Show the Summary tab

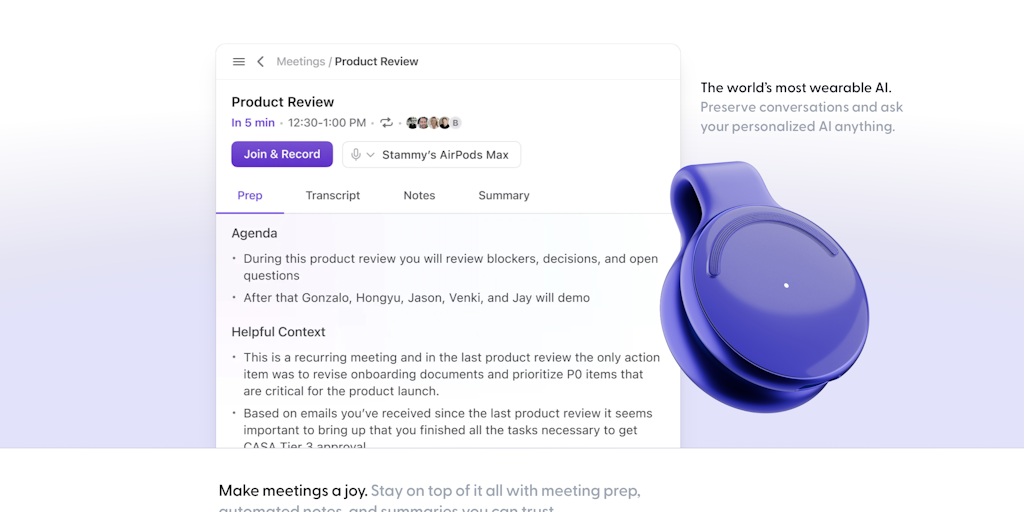(x=504, y=196)
